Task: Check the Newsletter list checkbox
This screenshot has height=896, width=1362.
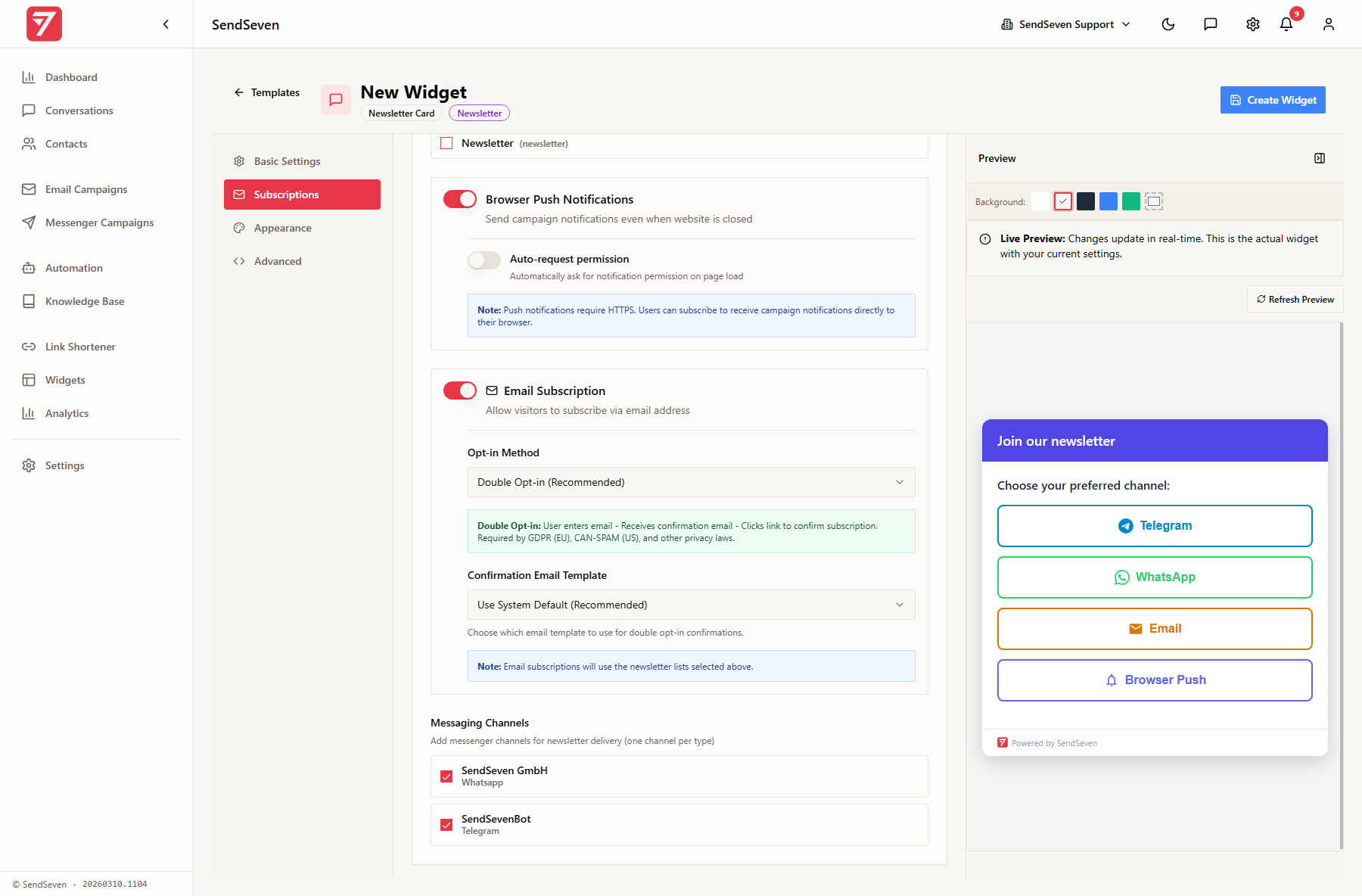Action: click(446, 143)
